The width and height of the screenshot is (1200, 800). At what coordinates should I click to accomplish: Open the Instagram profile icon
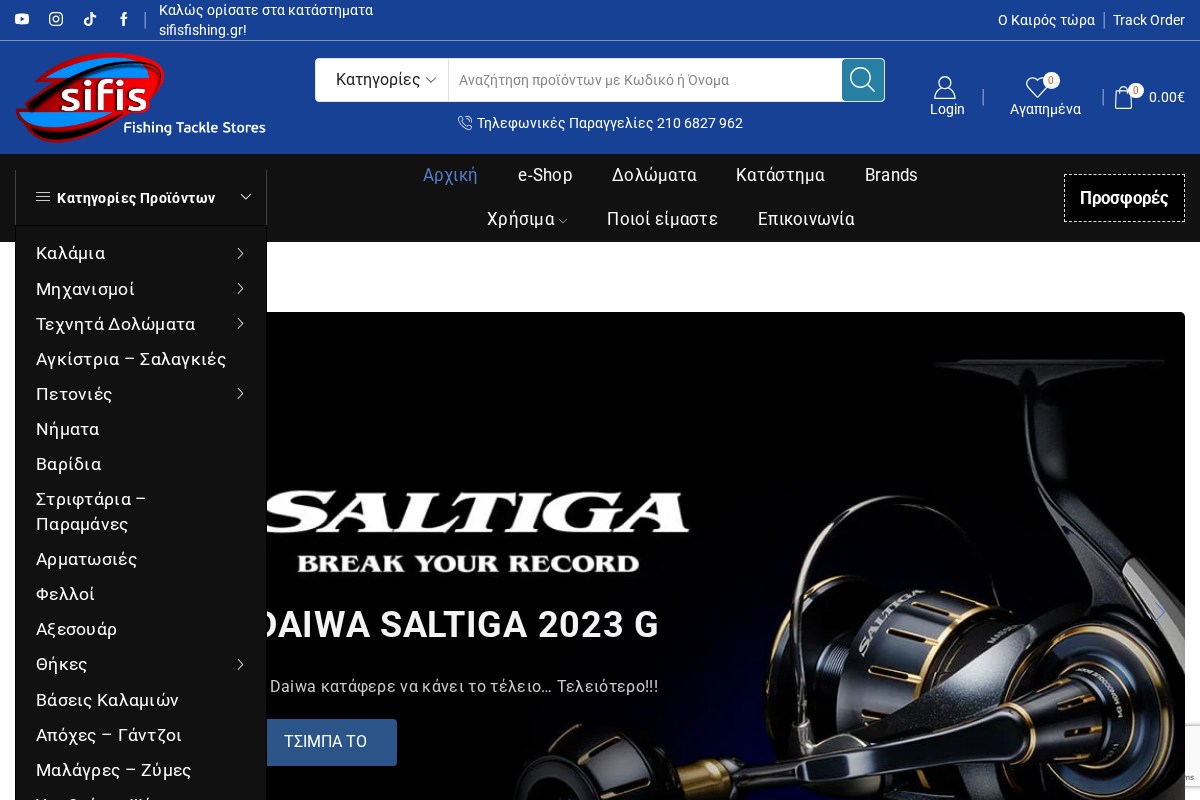coord(56,19)
